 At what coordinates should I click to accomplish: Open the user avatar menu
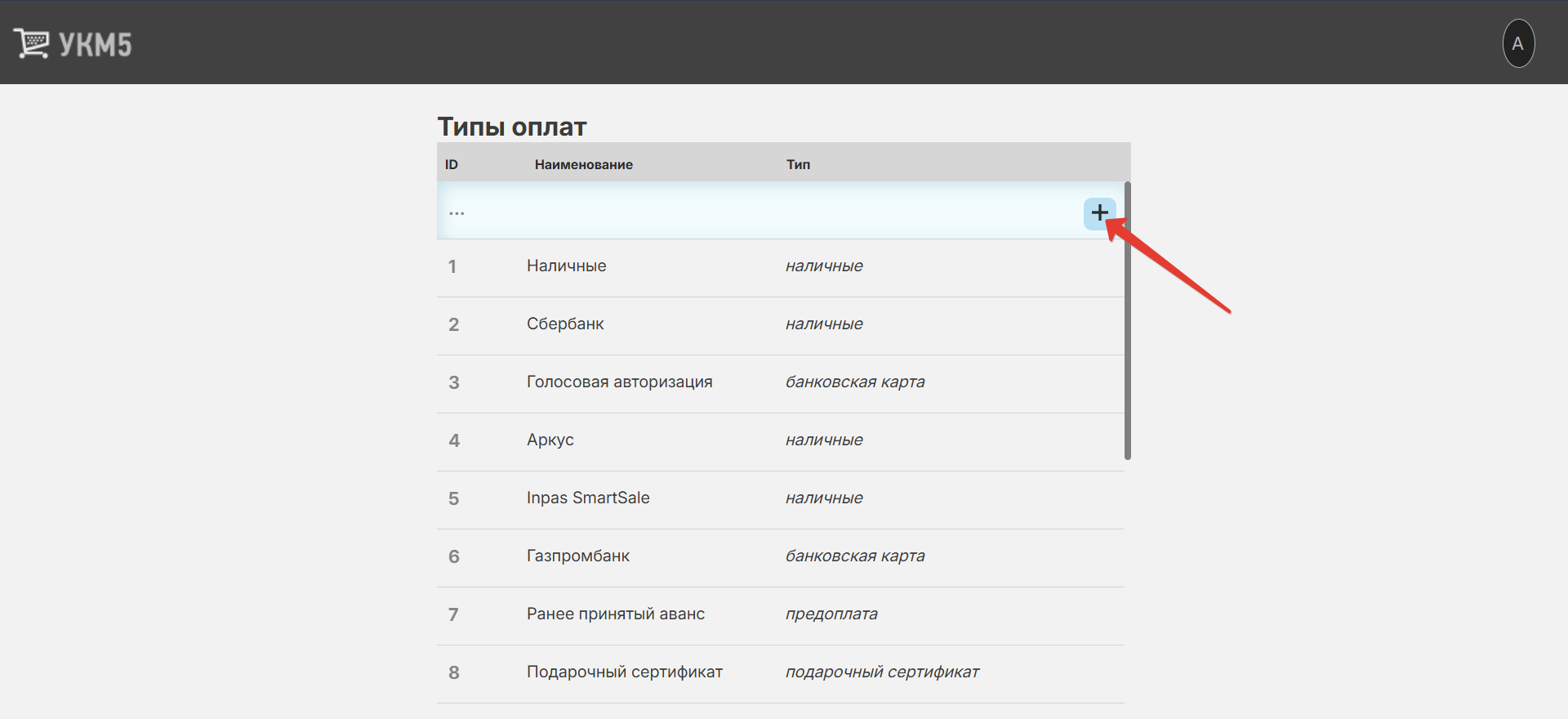[1518, 44]
